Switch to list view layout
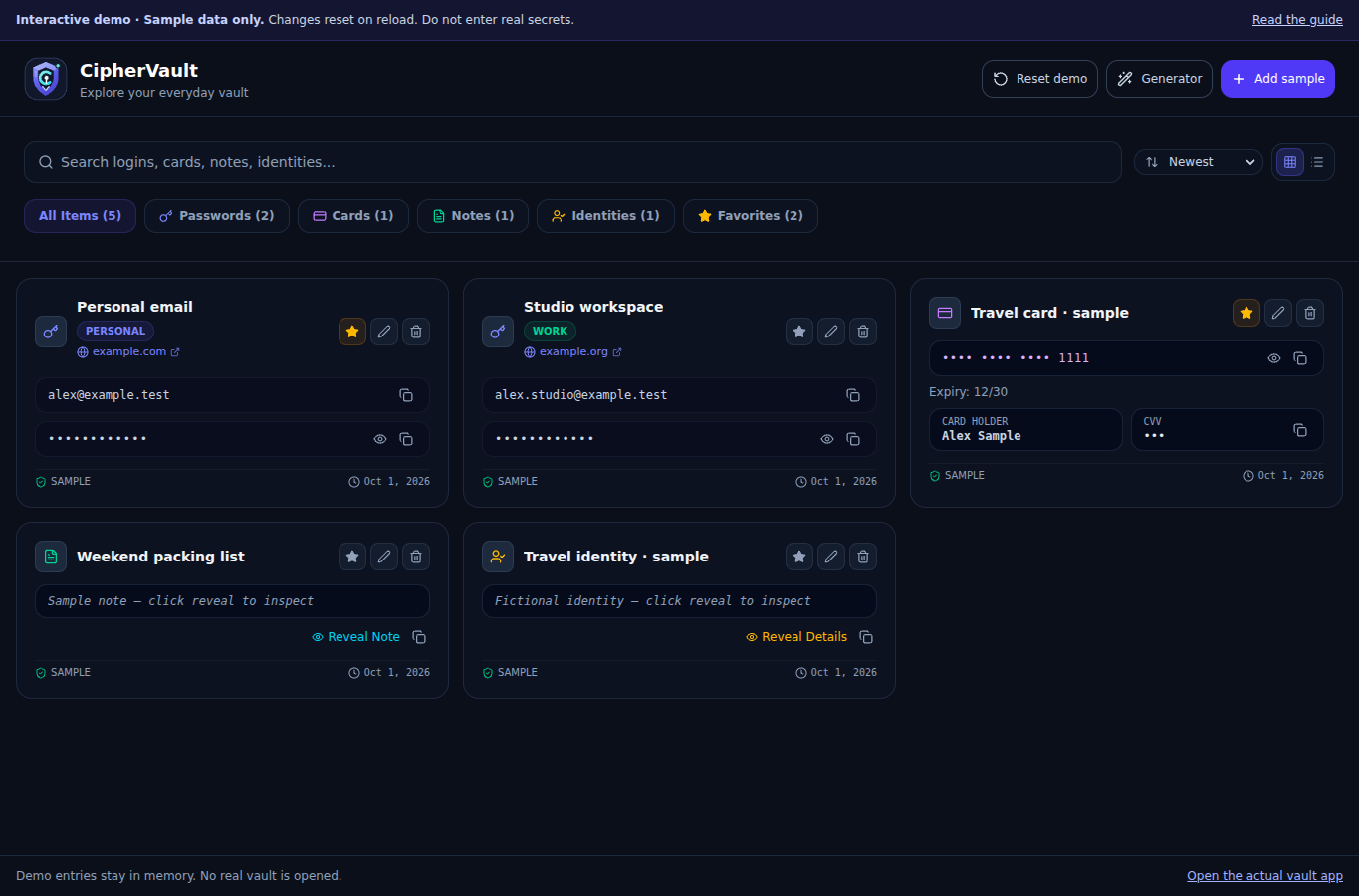 click(1318, 162)
